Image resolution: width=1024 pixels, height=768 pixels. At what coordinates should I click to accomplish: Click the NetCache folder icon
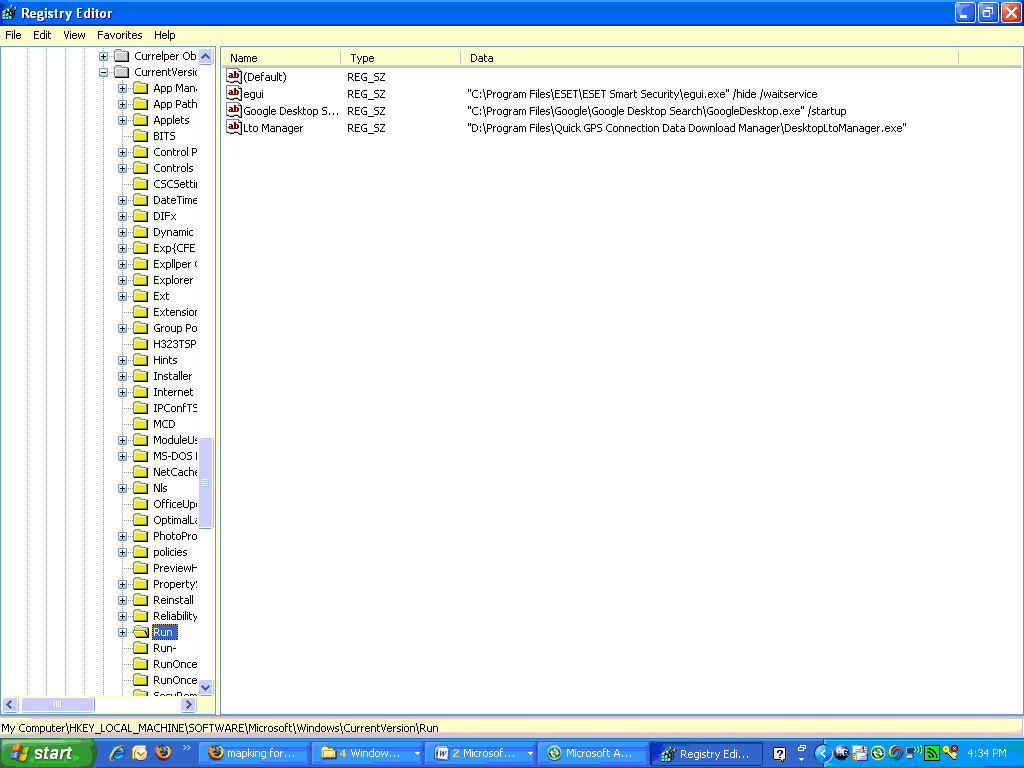coord(141,472)
